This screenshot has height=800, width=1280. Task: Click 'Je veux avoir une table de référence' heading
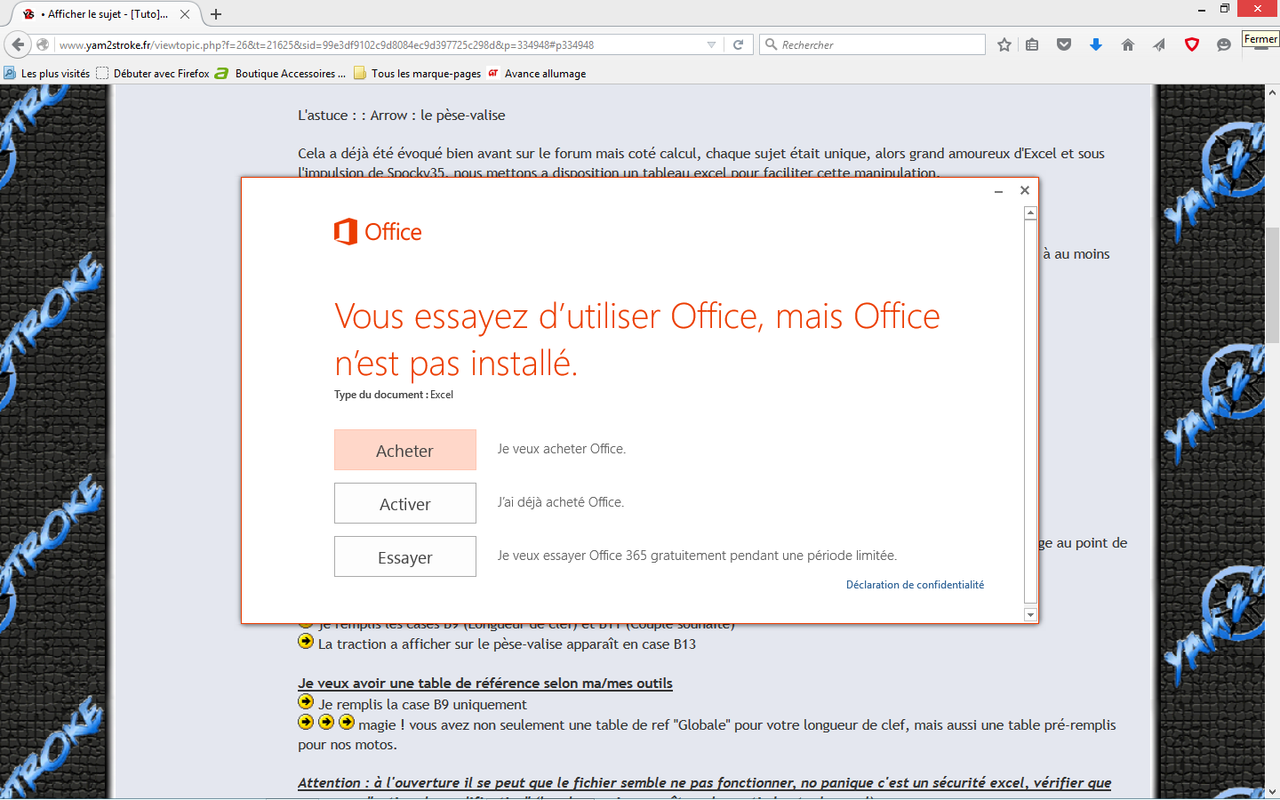click(x=485, y=684)
